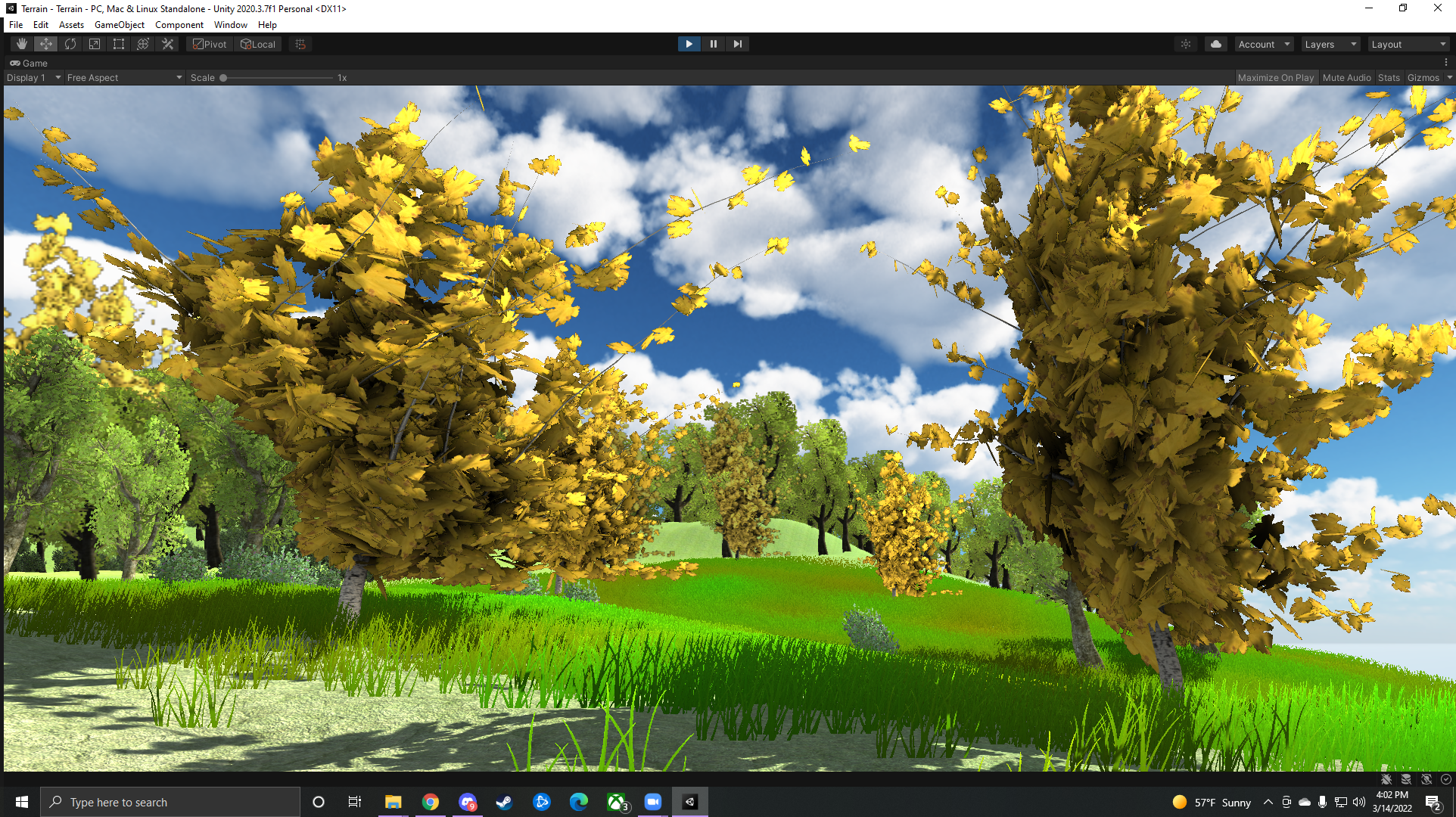Open the Window menu

tap(231, 24)
